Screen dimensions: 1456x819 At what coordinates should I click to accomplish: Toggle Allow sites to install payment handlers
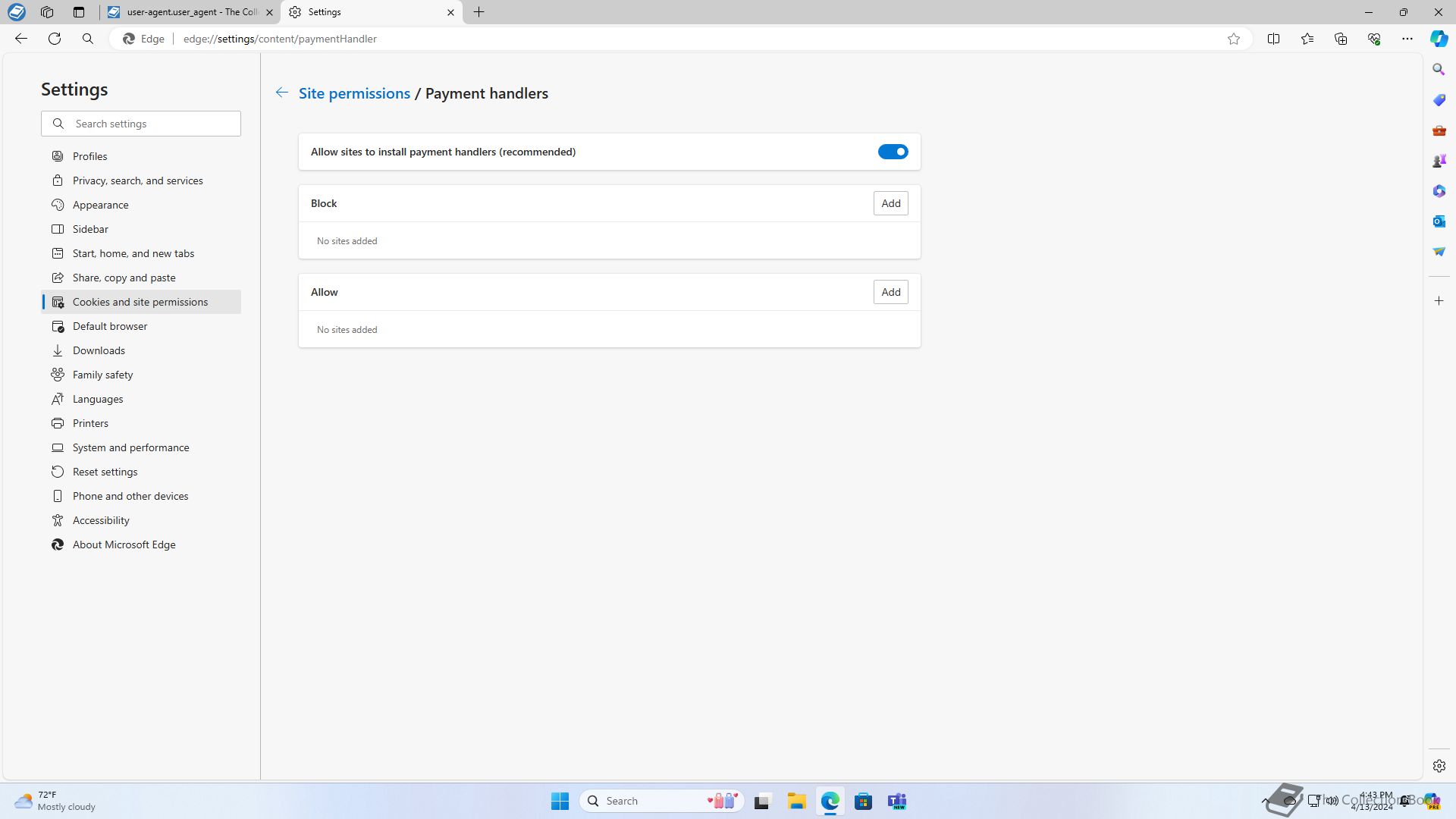pos(893,152)
